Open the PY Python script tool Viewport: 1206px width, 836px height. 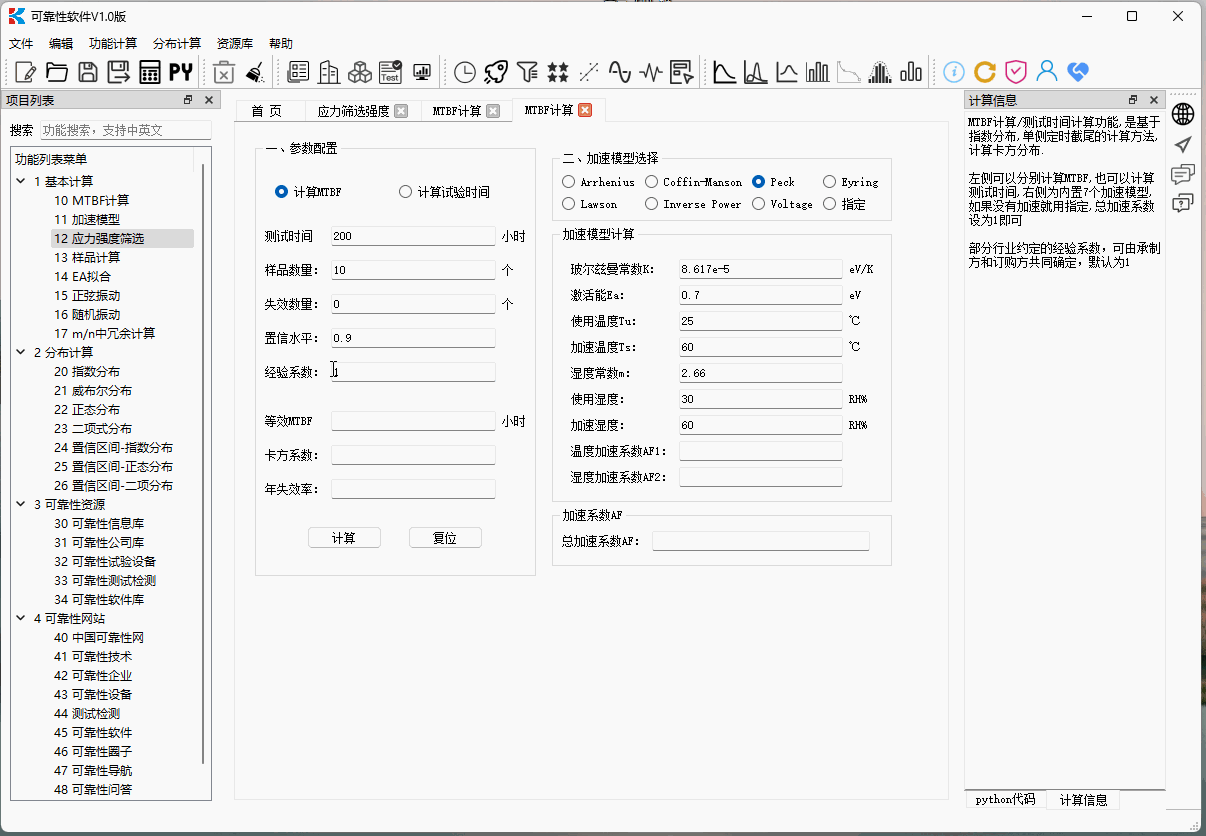tap(181, 71)
